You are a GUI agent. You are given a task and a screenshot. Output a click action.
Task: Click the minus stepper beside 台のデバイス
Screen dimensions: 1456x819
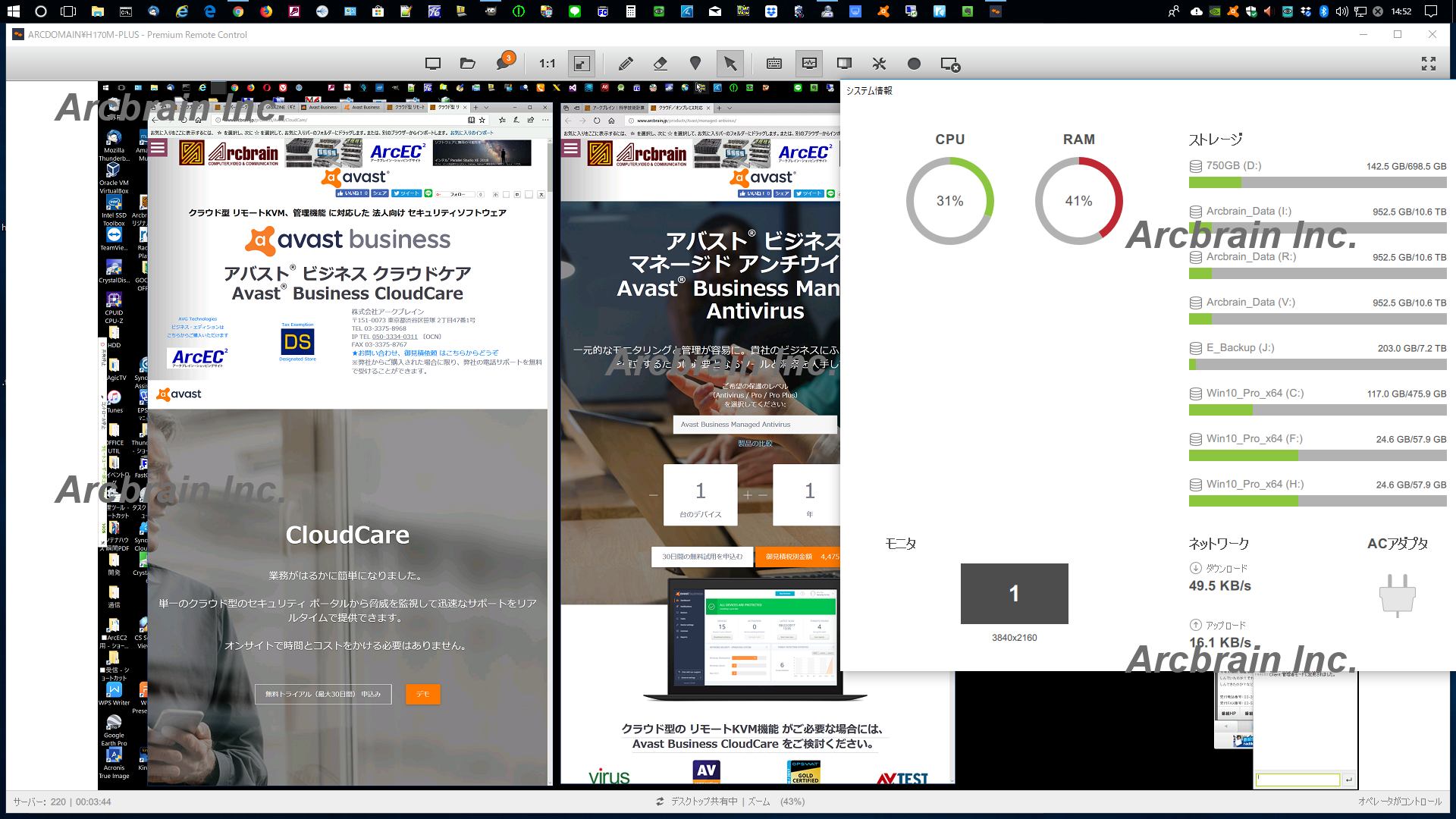pos(653,495)
